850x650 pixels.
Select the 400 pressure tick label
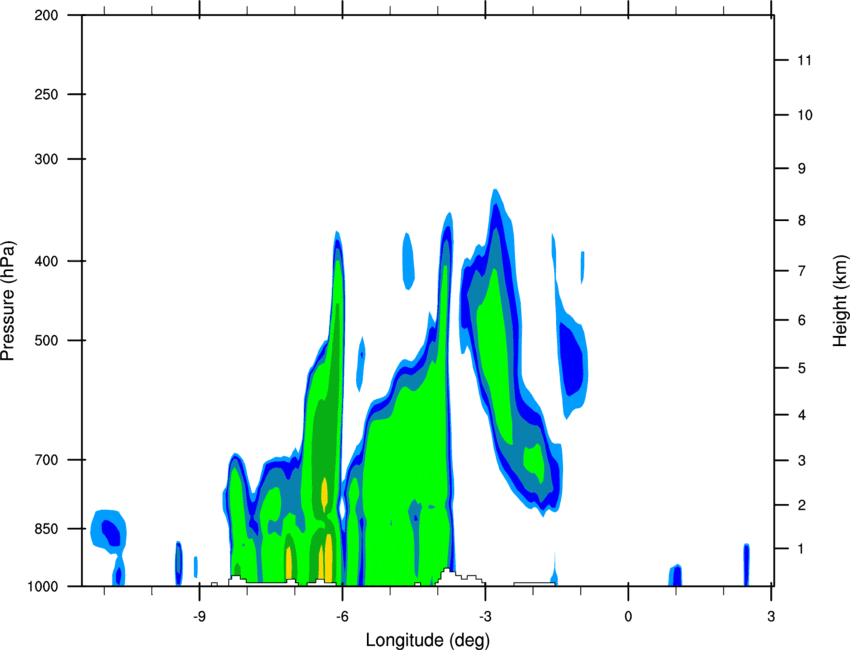(46, 261)
